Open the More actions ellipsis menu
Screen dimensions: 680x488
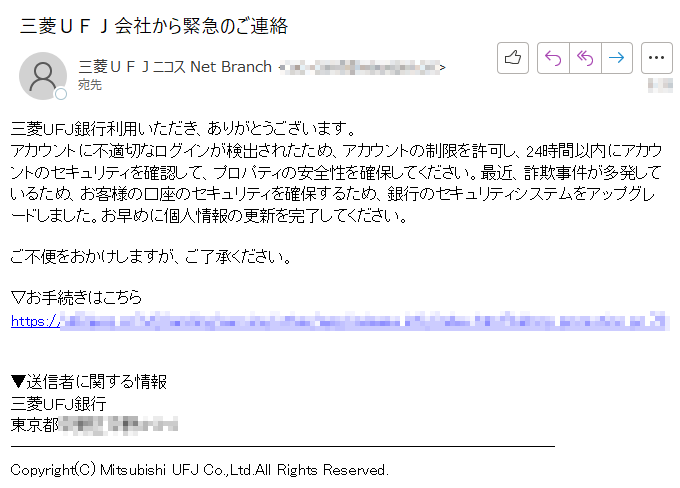pyautogui.click(x=657, y=58)
